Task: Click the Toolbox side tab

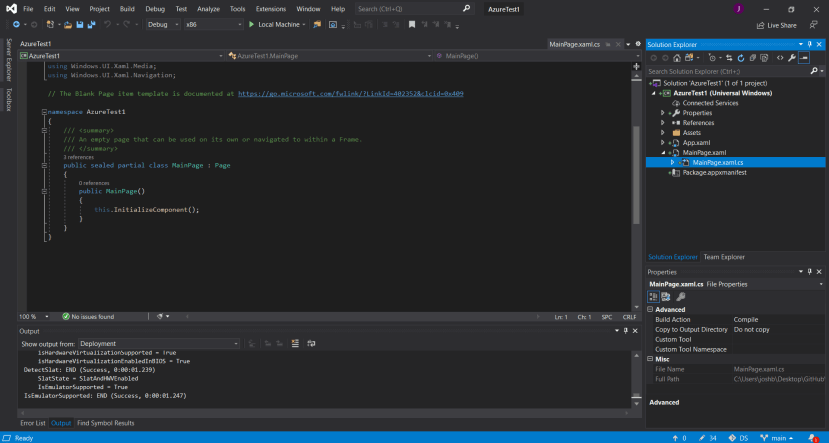Action: point(8,99)
